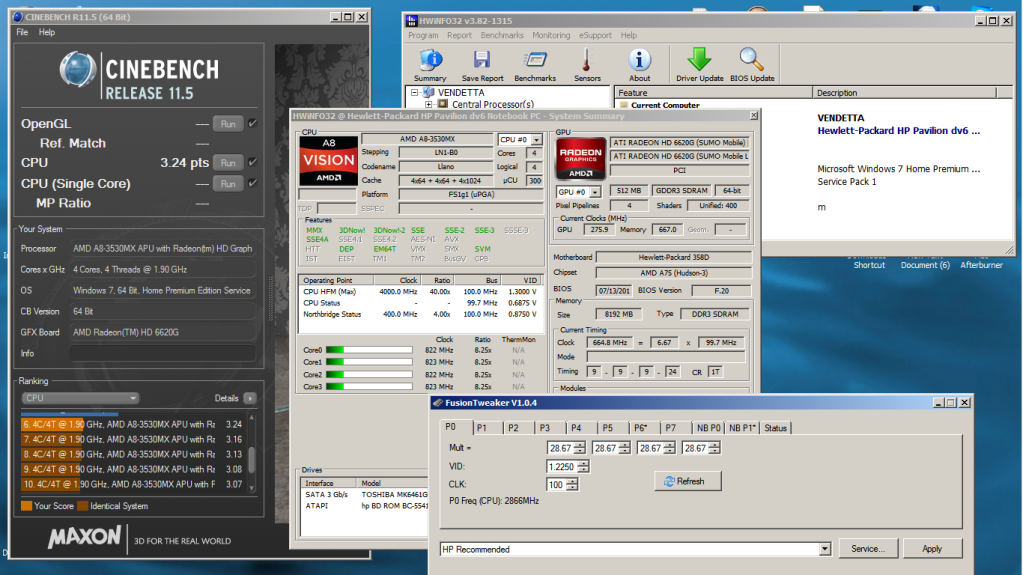Click Hewlett-Packard HP Pavilion dv6 link text
The height and width of the screenshot is (575, 1023).
[898, 131]
